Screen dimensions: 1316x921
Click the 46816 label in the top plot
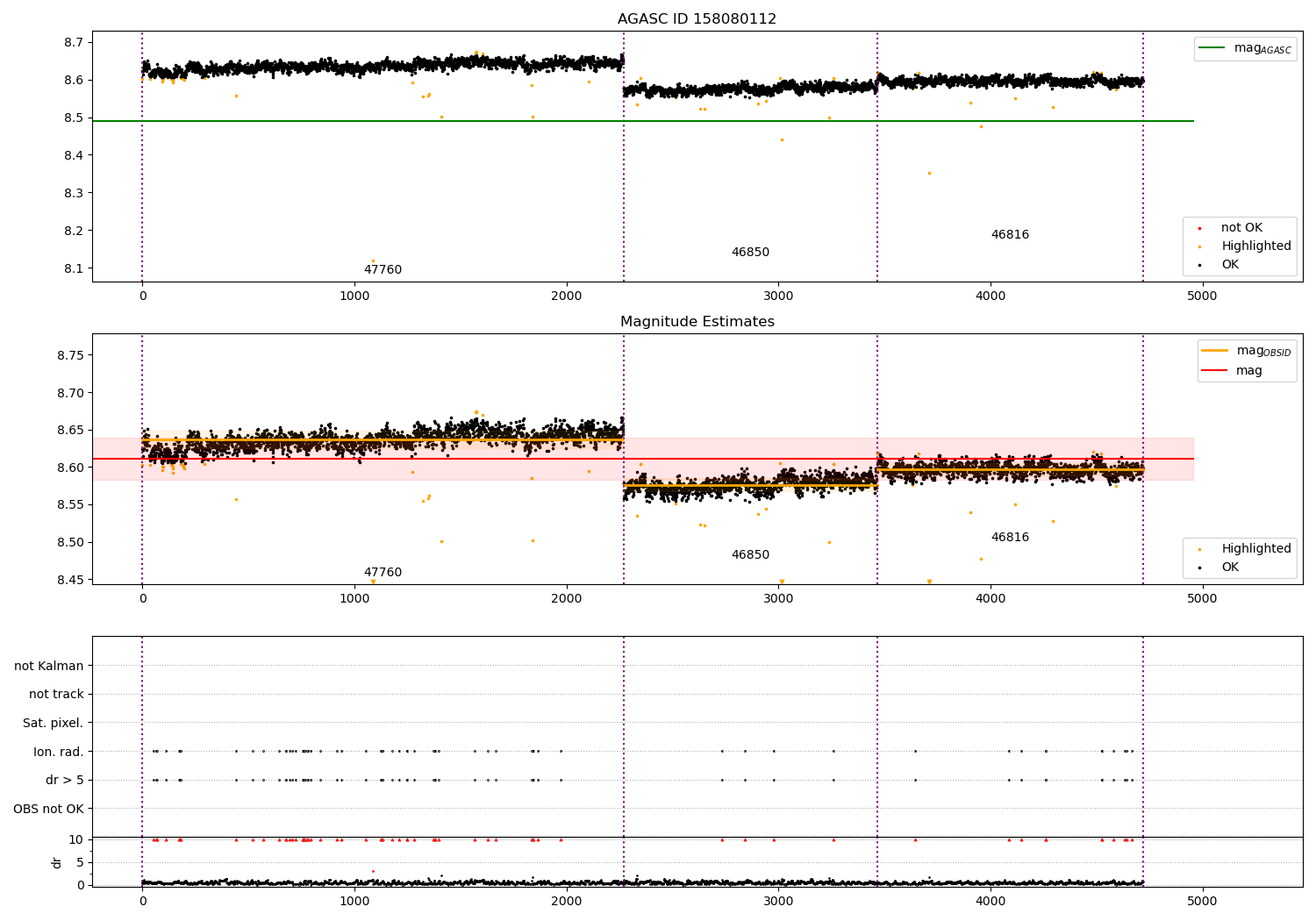point(1010,235)
